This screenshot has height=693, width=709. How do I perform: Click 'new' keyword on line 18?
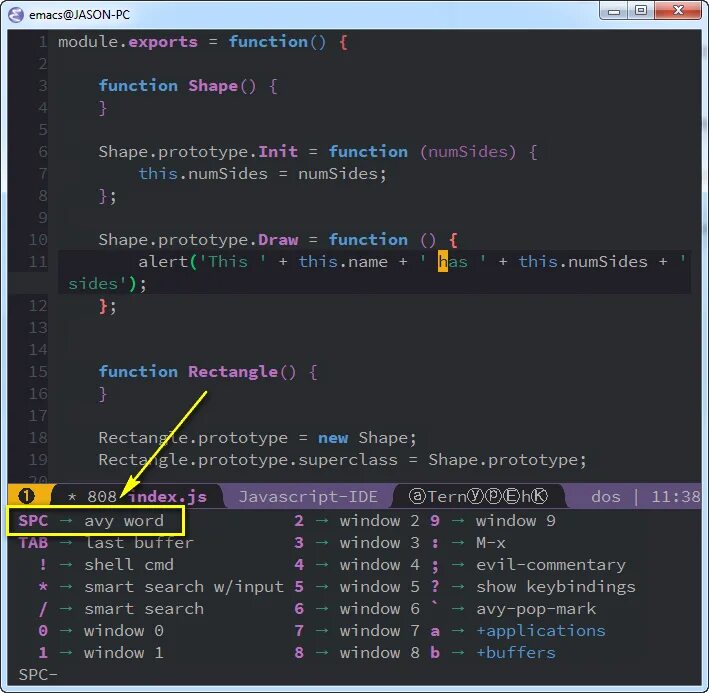(x=333, y=438)
